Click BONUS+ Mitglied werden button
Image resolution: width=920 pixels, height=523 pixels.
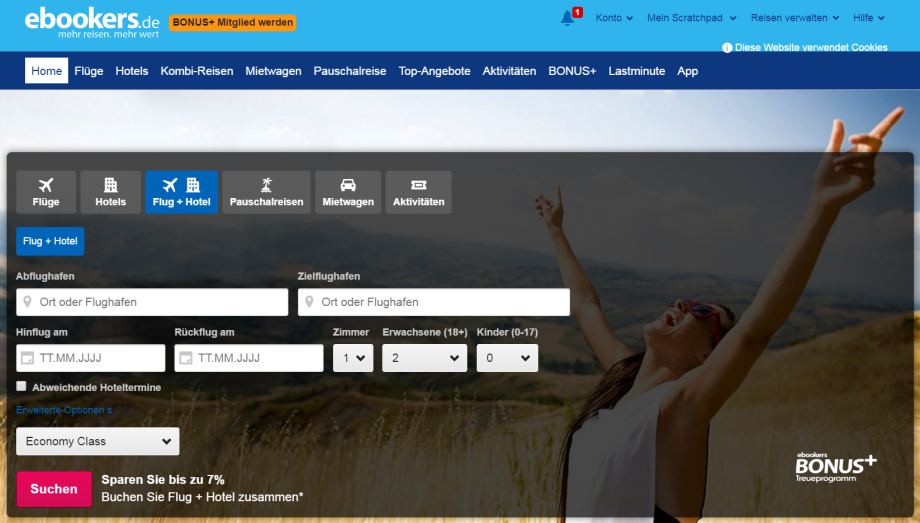[232, 22]
